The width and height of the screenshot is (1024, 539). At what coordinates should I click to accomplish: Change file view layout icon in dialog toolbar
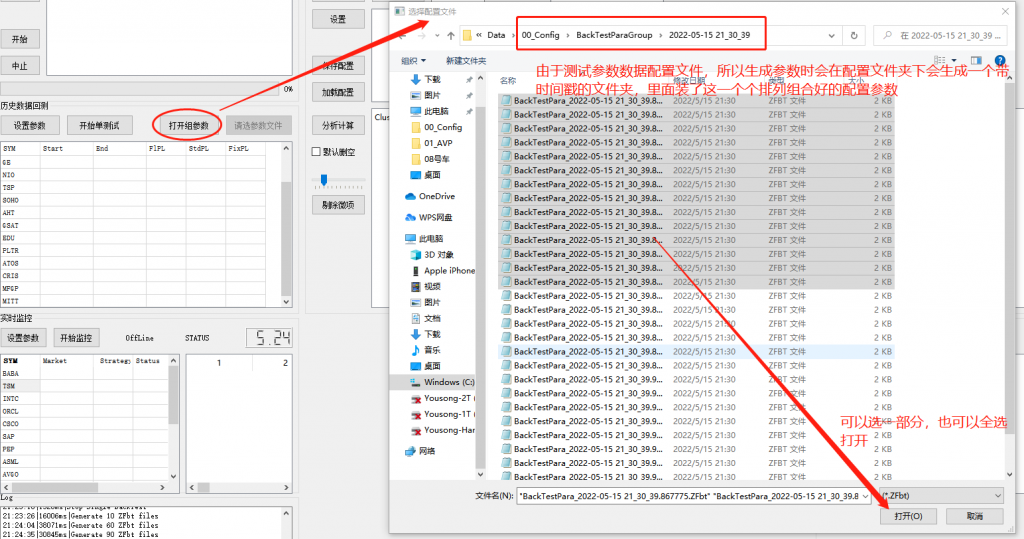point(940,61)
